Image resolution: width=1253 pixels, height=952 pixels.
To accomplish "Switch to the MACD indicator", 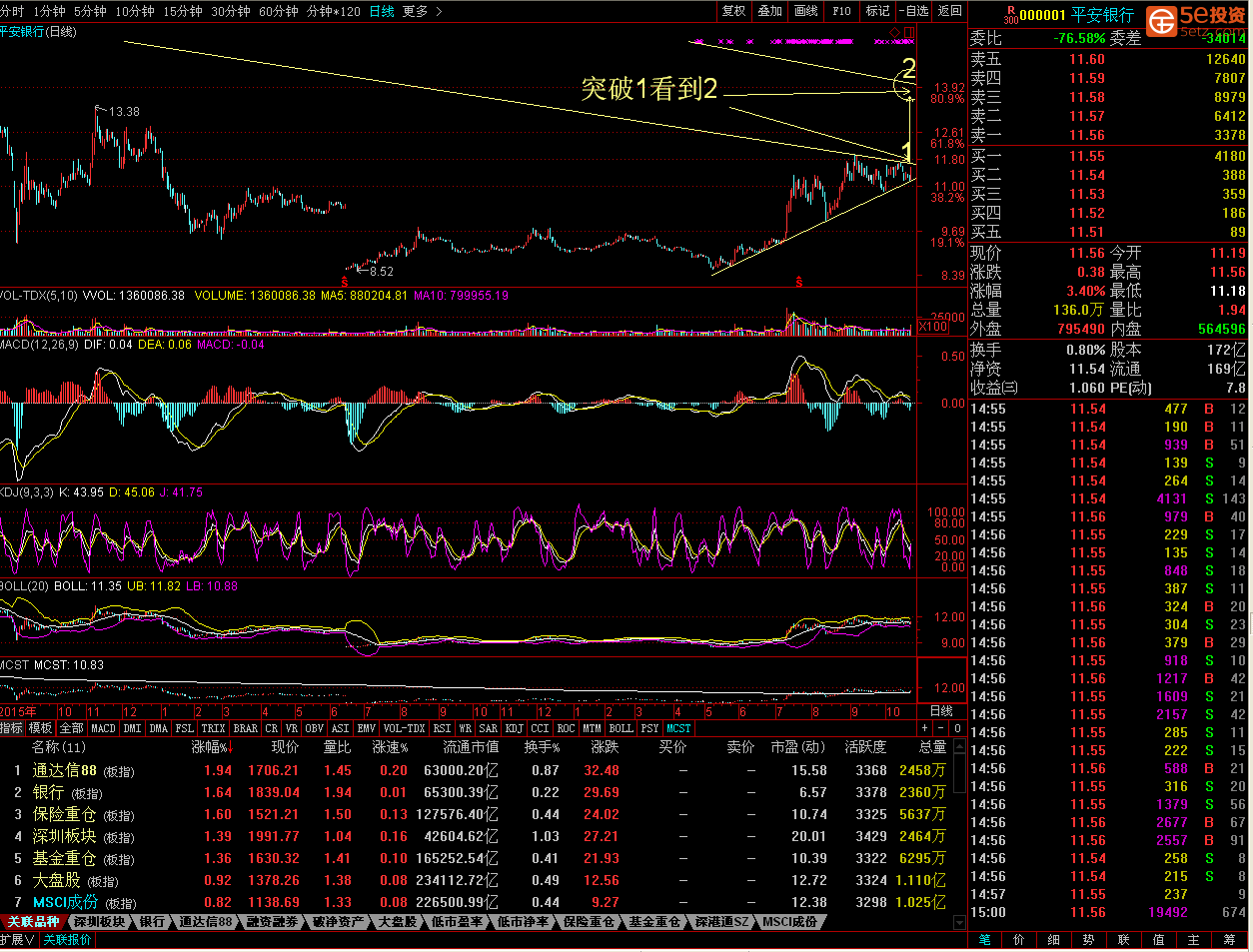I will (104, 729).
